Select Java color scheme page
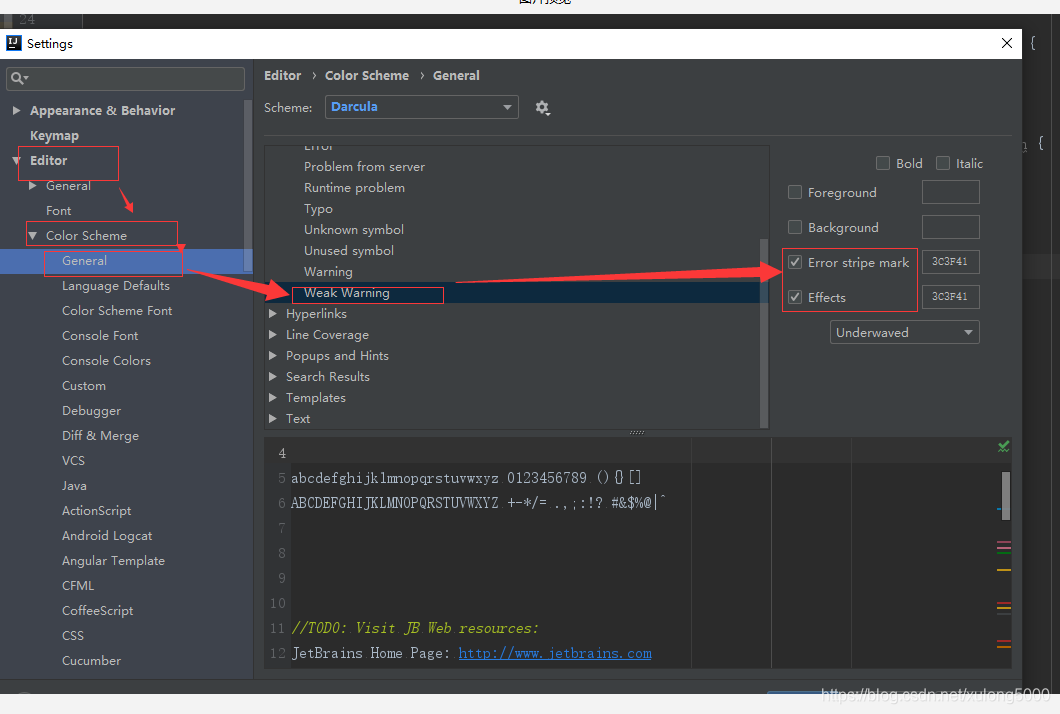 (74, 485)
